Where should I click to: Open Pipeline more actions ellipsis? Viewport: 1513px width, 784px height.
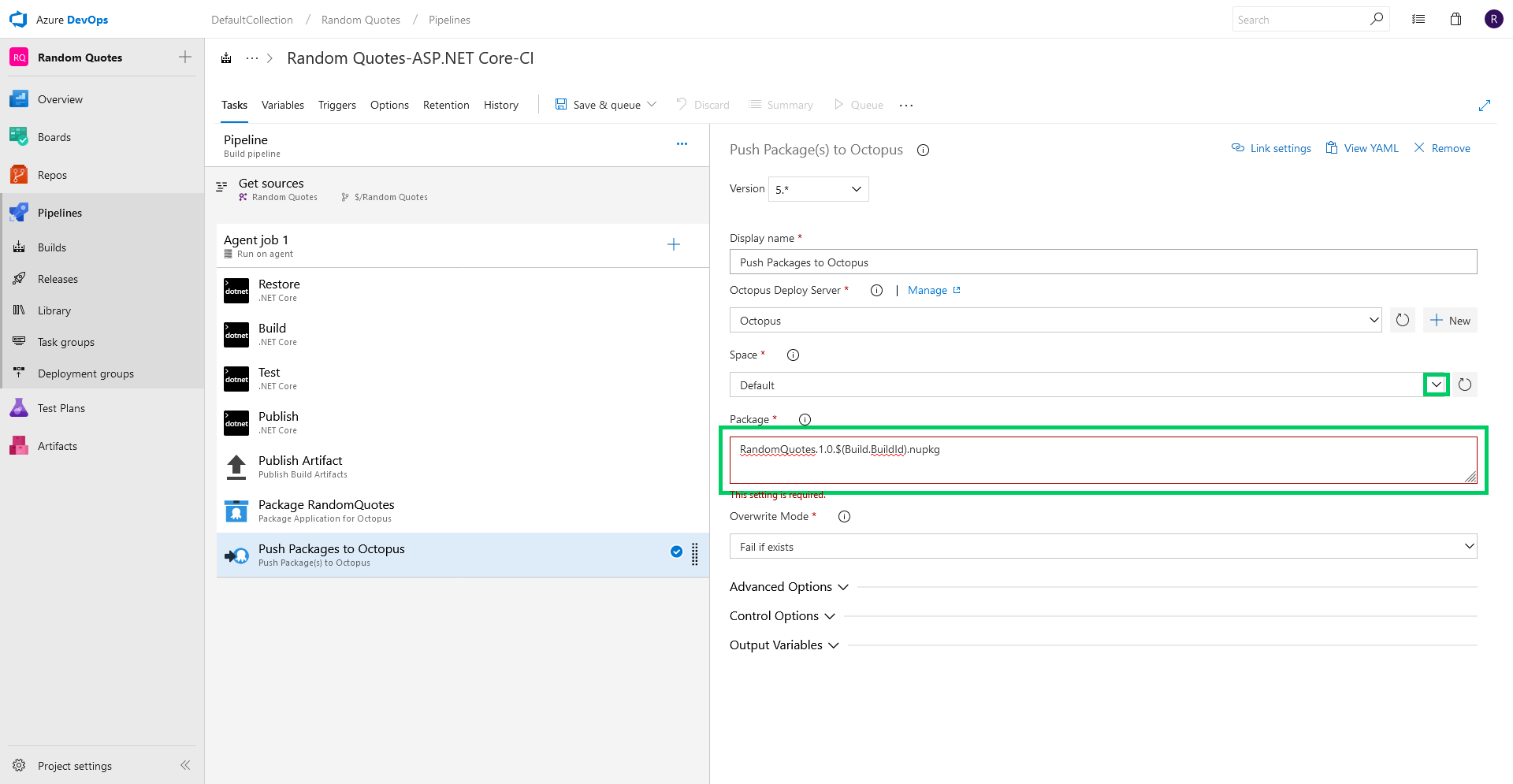[x=682, y=144]
